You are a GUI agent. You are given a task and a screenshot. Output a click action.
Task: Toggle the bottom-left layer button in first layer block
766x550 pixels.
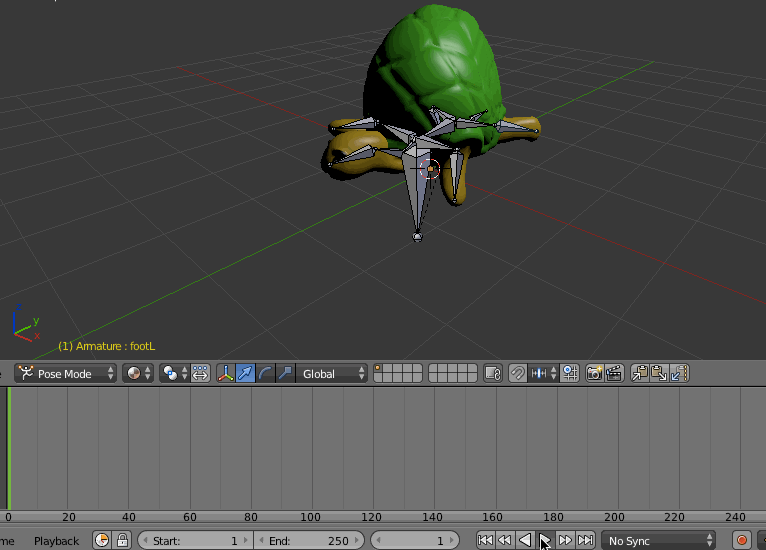(x=378, y=378)
